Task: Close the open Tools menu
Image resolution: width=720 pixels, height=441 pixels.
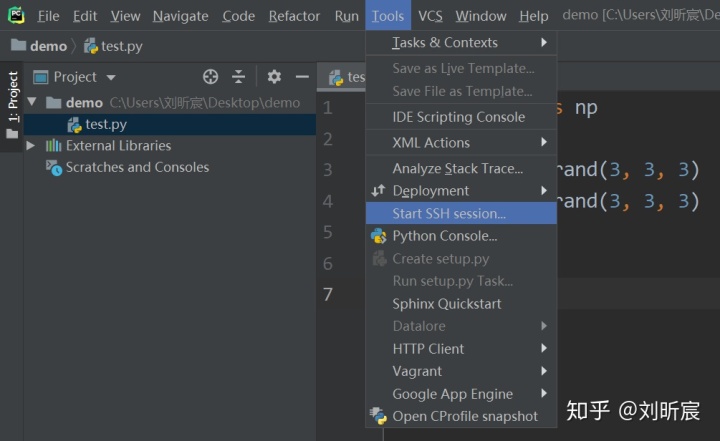Action: point(388,16)
